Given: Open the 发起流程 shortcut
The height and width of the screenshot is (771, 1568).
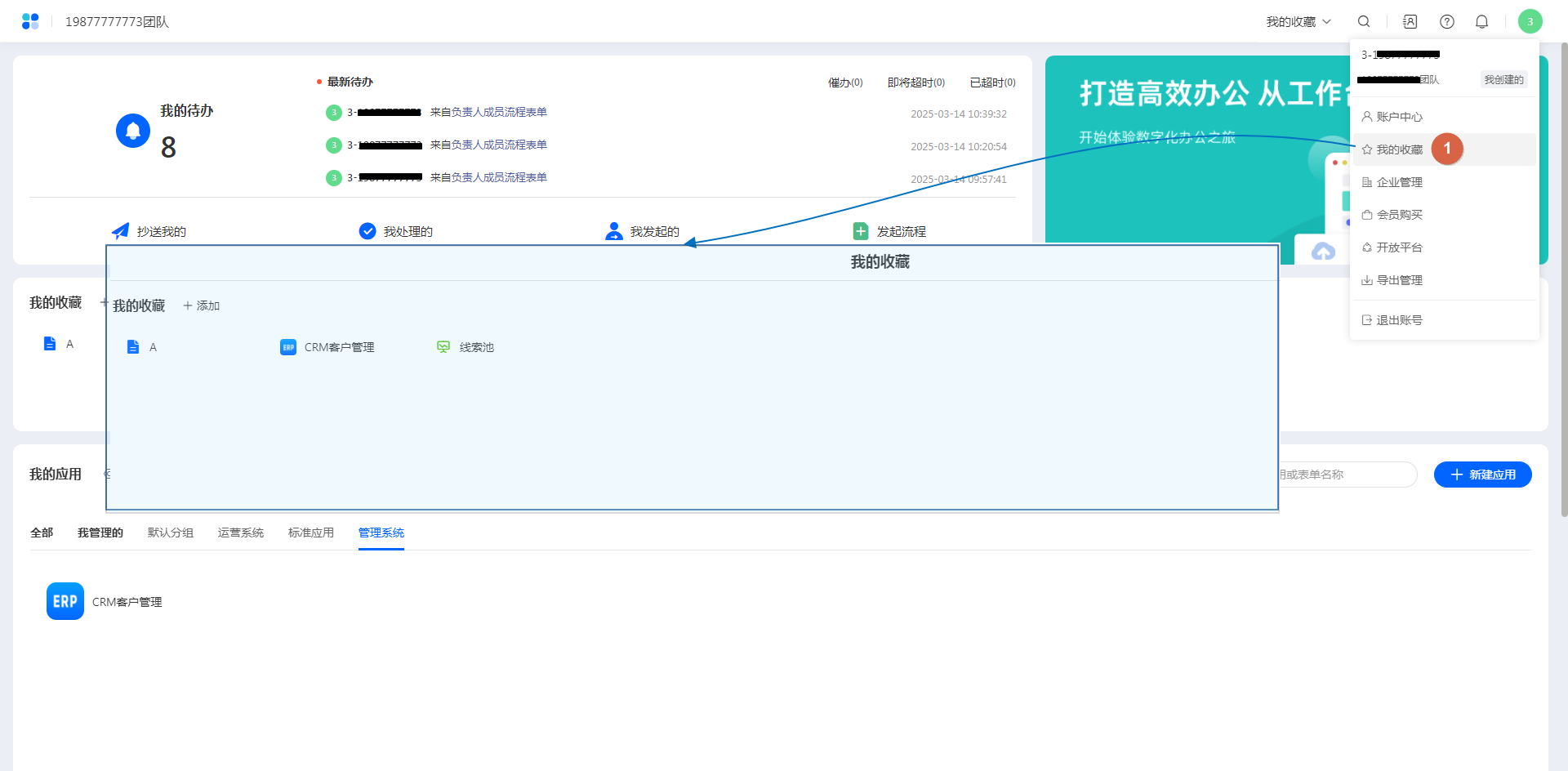Looking at the screenshot, I should pos(889,232).
